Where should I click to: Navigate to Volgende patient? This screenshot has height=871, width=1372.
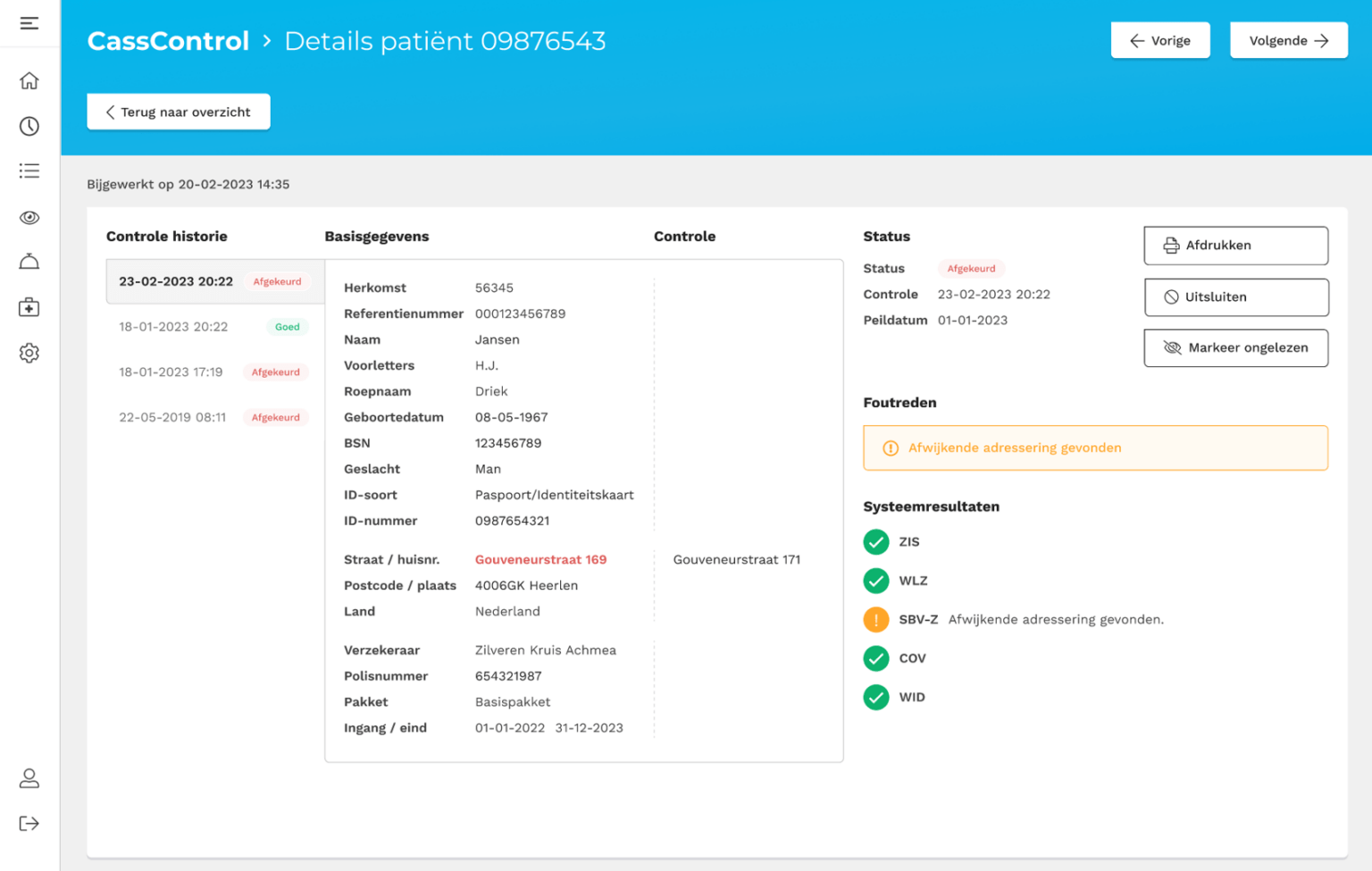coord(1288,40)
